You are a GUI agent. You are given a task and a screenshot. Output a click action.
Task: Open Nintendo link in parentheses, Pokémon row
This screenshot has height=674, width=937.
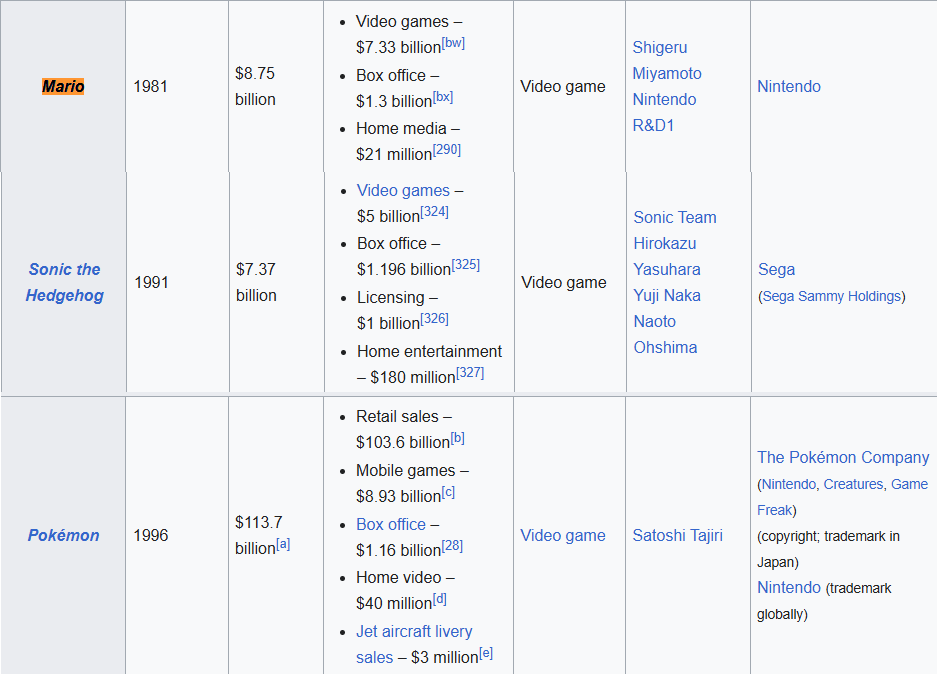click(789, 484)
